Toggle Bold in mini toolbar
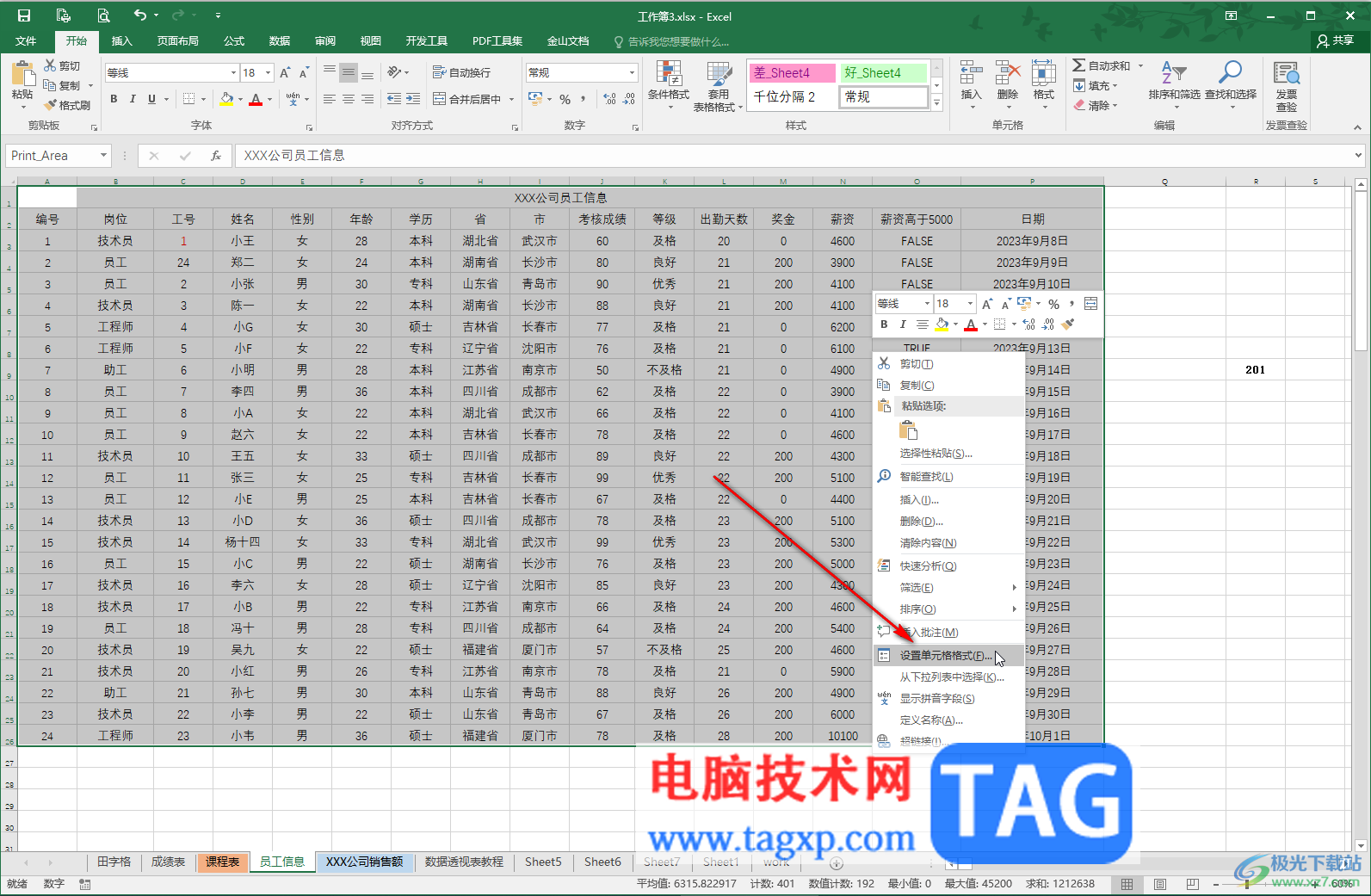Viewport: 1371px width, 896px height. [884, 324]
